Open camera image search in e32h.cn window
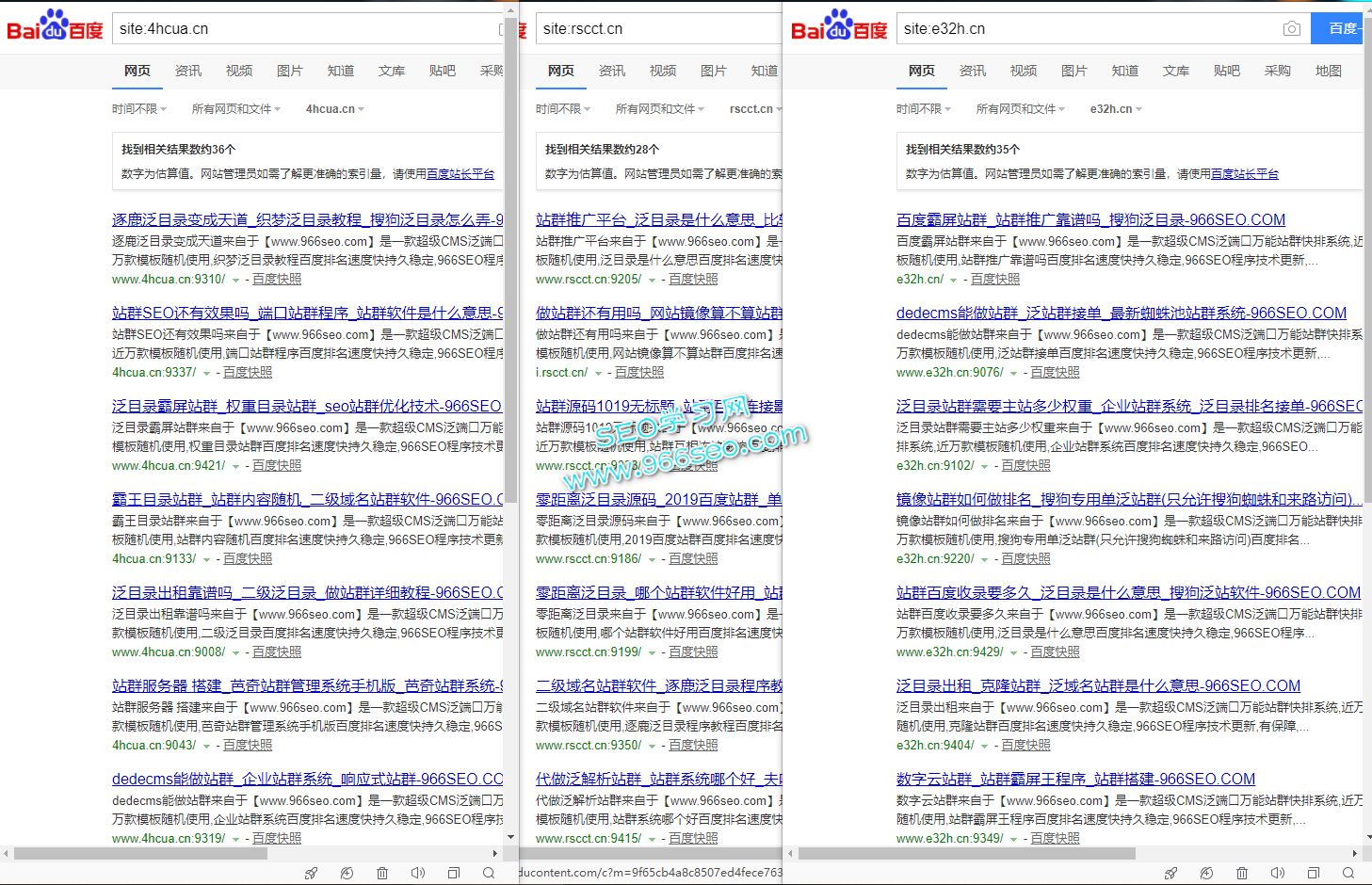The width and height of the screenshot is (1372, 885). tap(1292, 29)
